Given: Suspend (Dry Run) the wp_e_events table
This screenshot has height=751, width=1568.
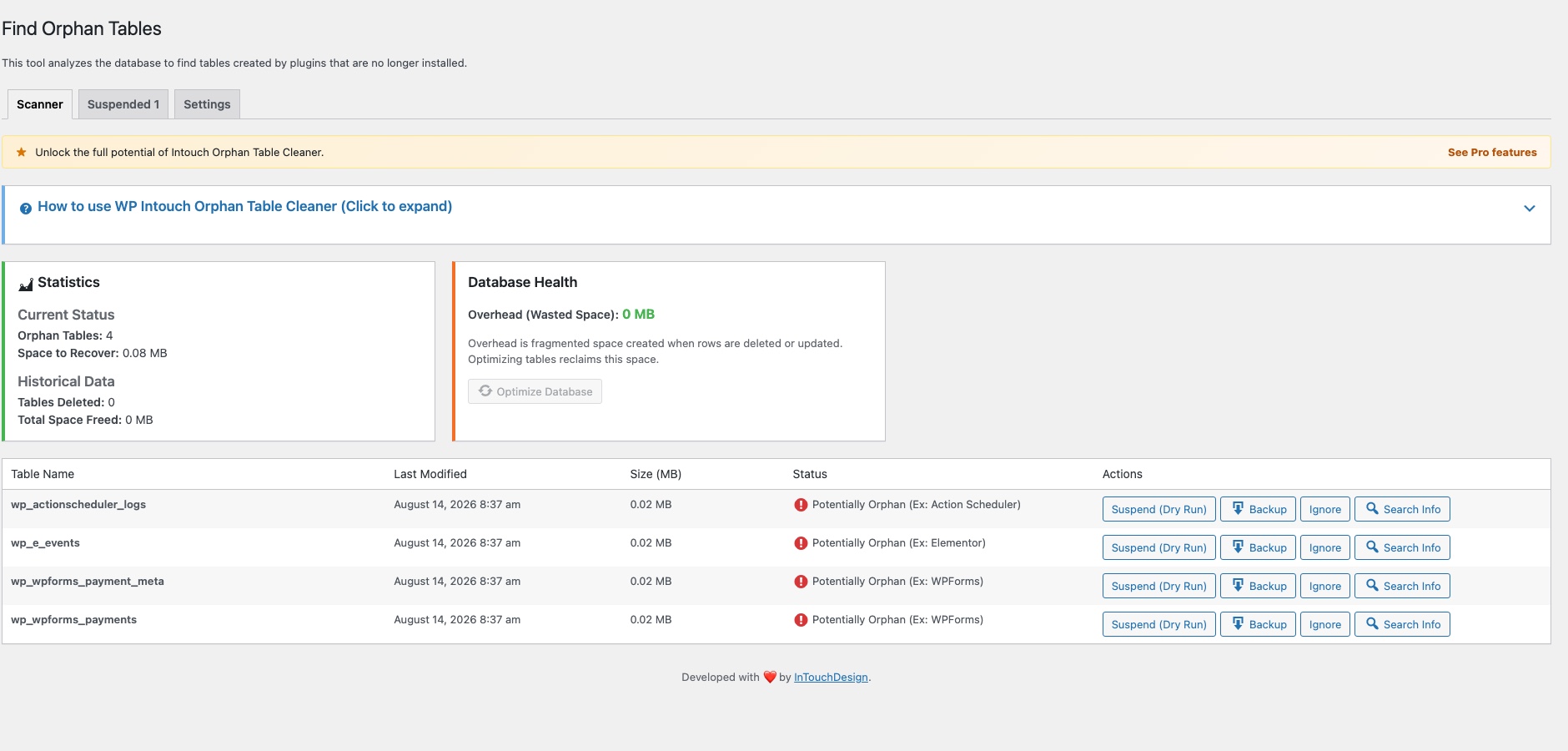Looking at the screenshot, I should point(1158,547).
